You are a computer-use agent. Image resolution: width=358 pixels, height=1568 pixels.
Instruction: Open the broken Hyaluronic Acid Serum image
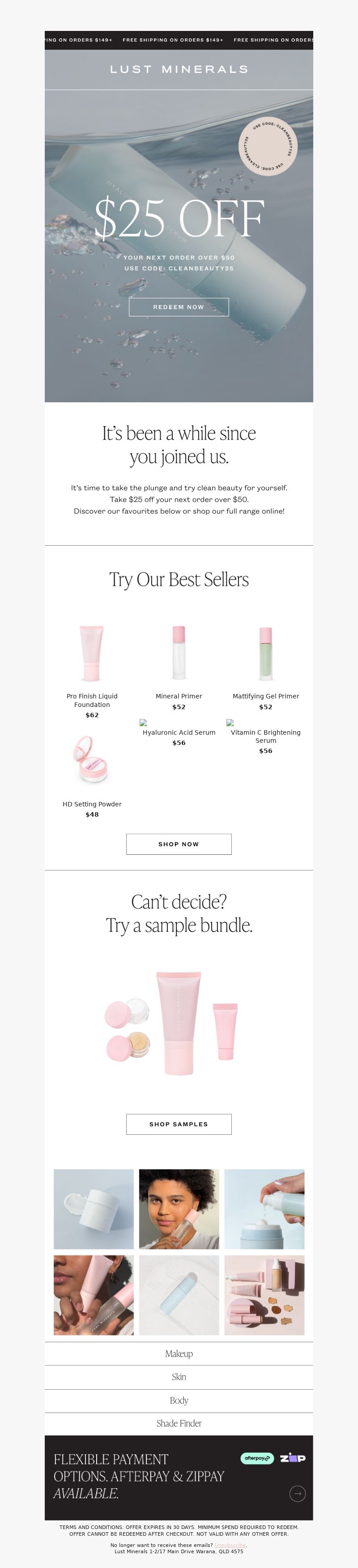(144, 723)
